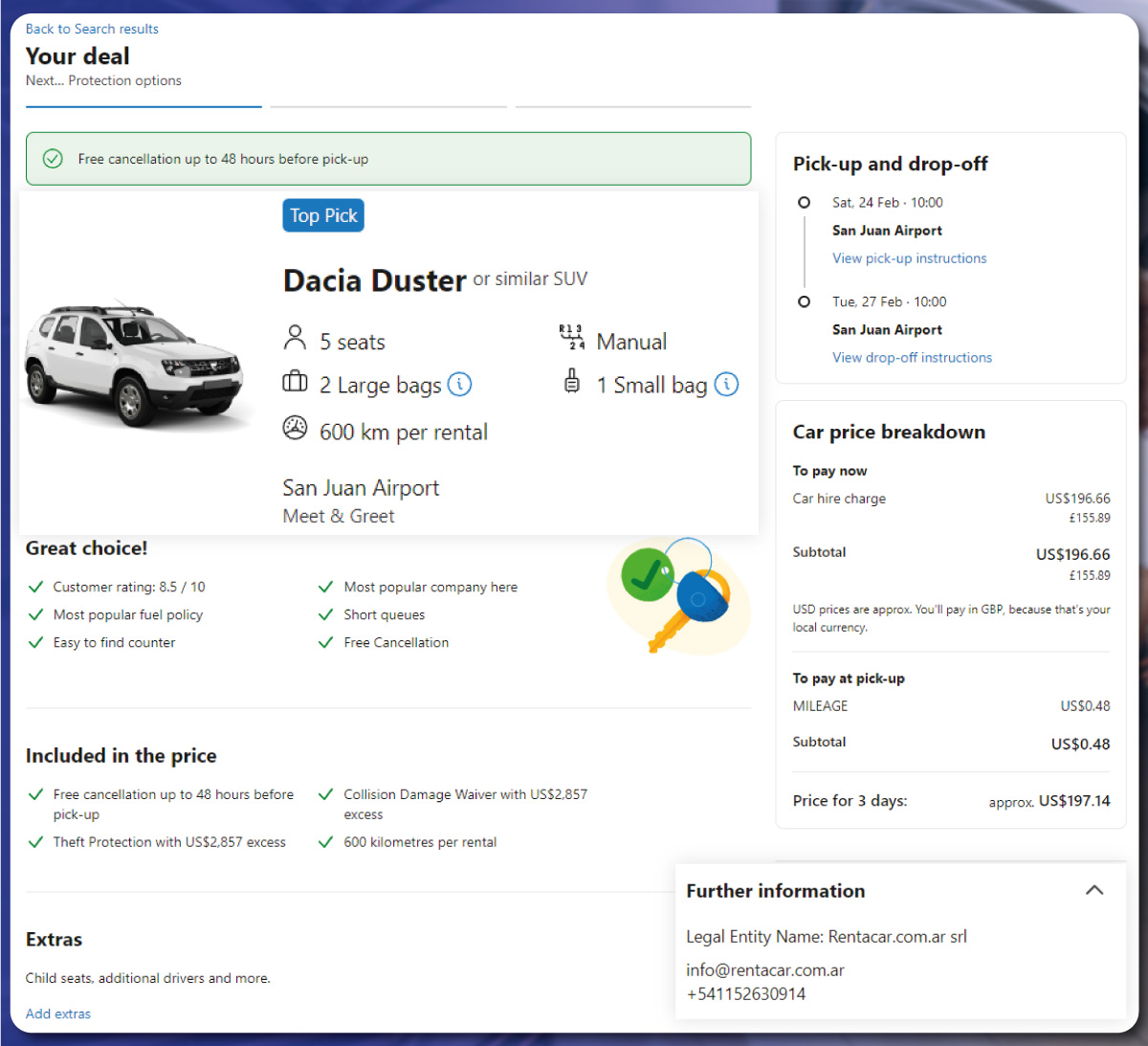Click the person seats icon
Viewport: 1148px width, 1046px height.
(x=295, y=338)
